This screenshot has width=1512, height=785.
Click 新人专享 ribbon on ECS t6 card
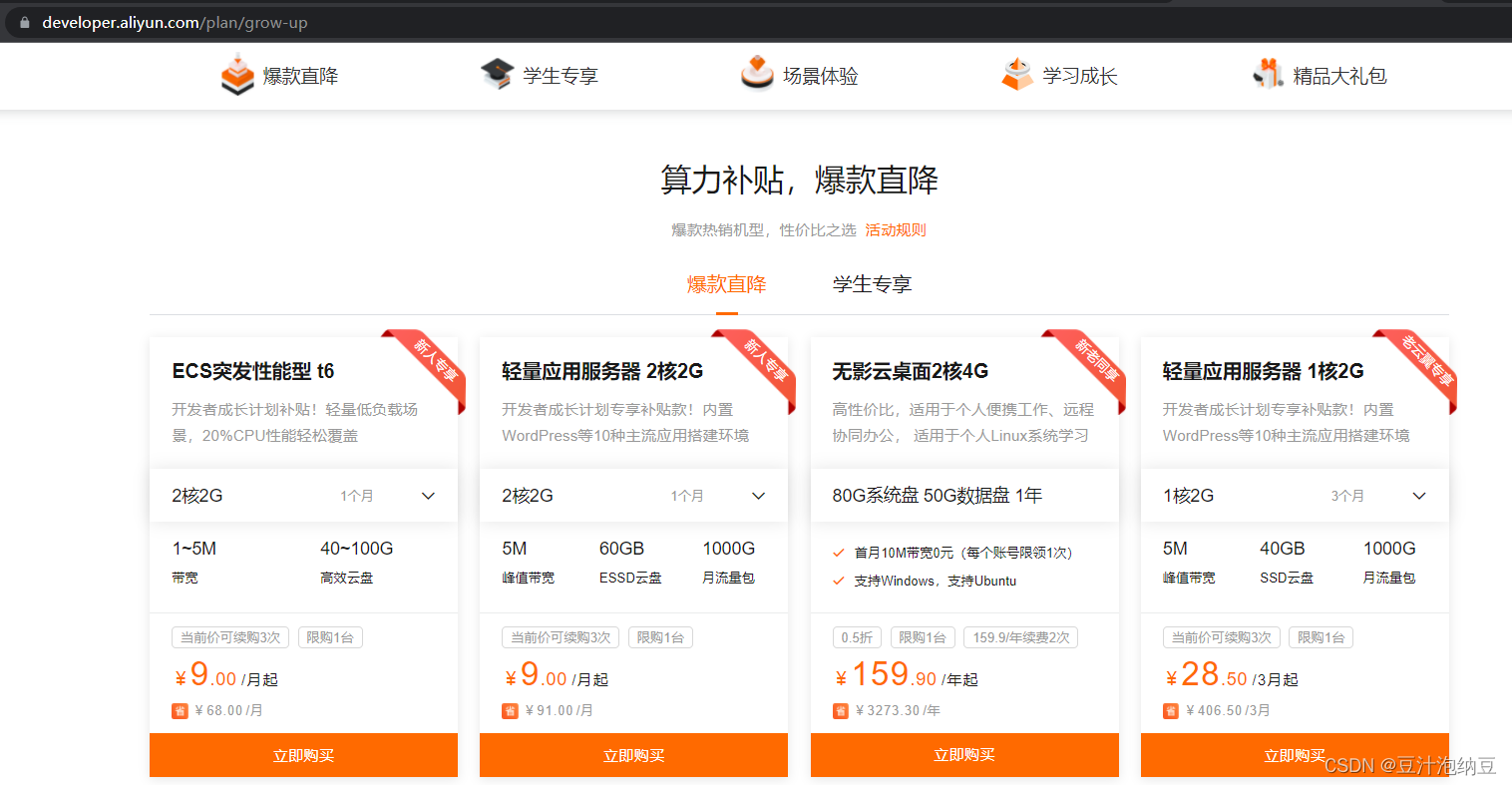(x=429, y=367)
